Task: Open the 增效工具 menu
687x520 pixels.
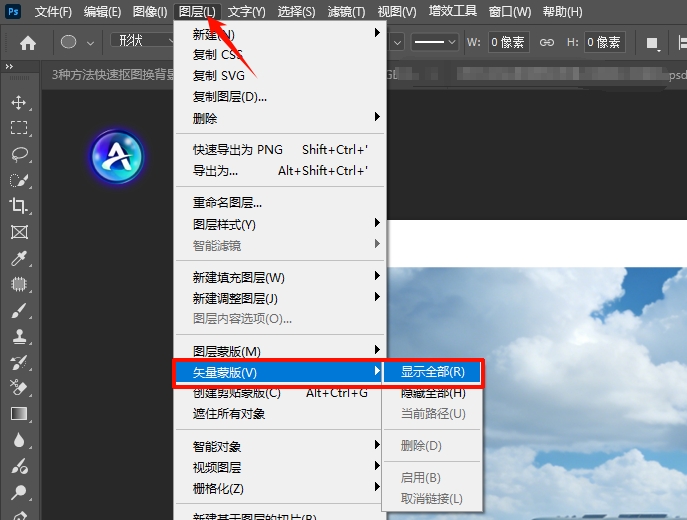Action: [453, 11]
